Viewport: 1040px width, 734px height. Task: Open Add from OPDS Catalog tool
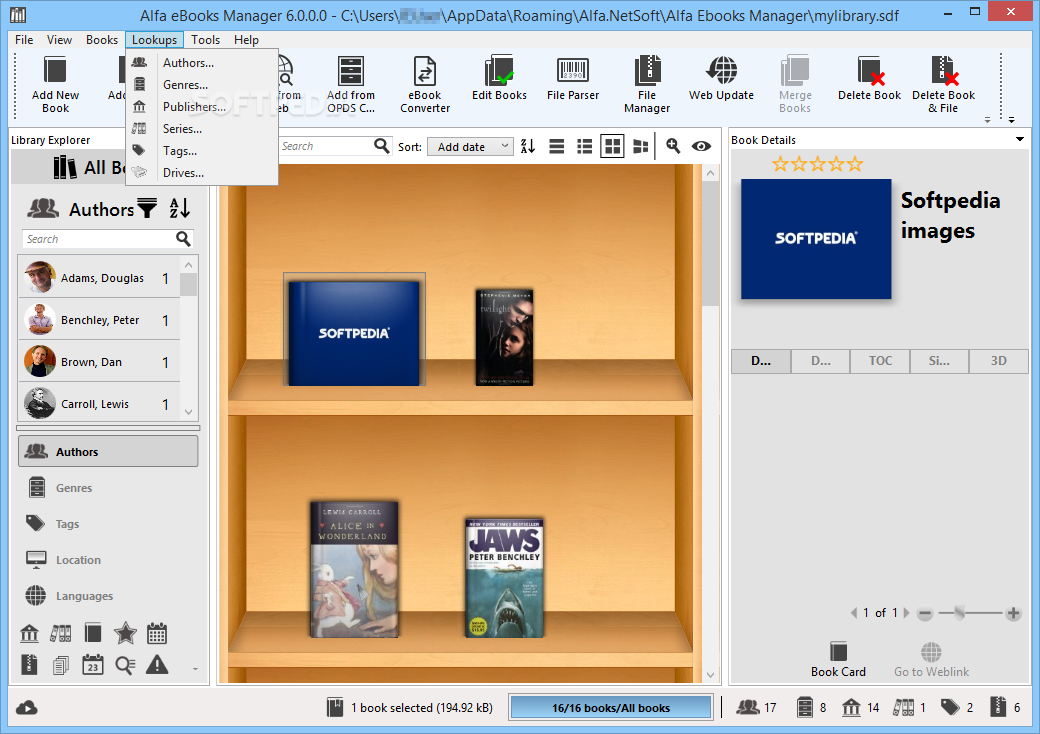351,85
